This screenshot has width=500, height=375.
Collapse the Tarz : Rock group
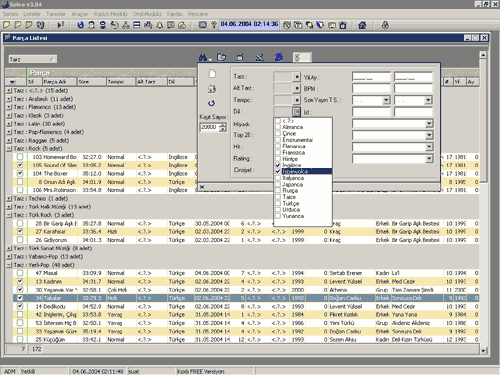(x=9, y=149)
